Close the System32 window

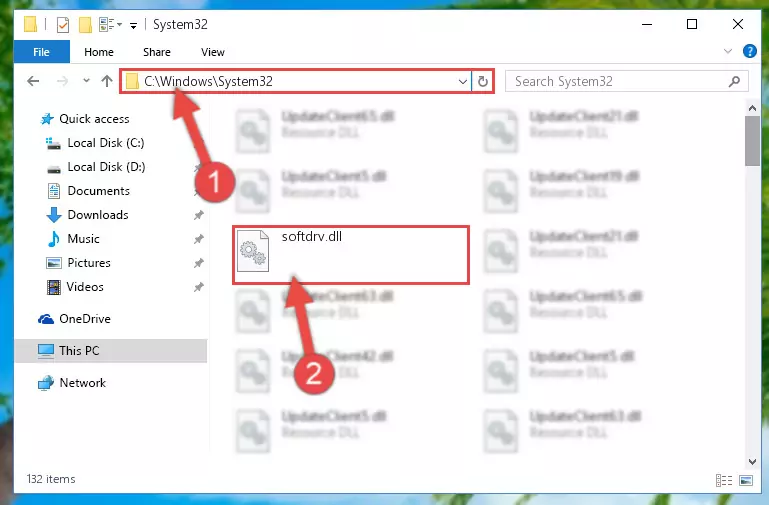[738, 24]
